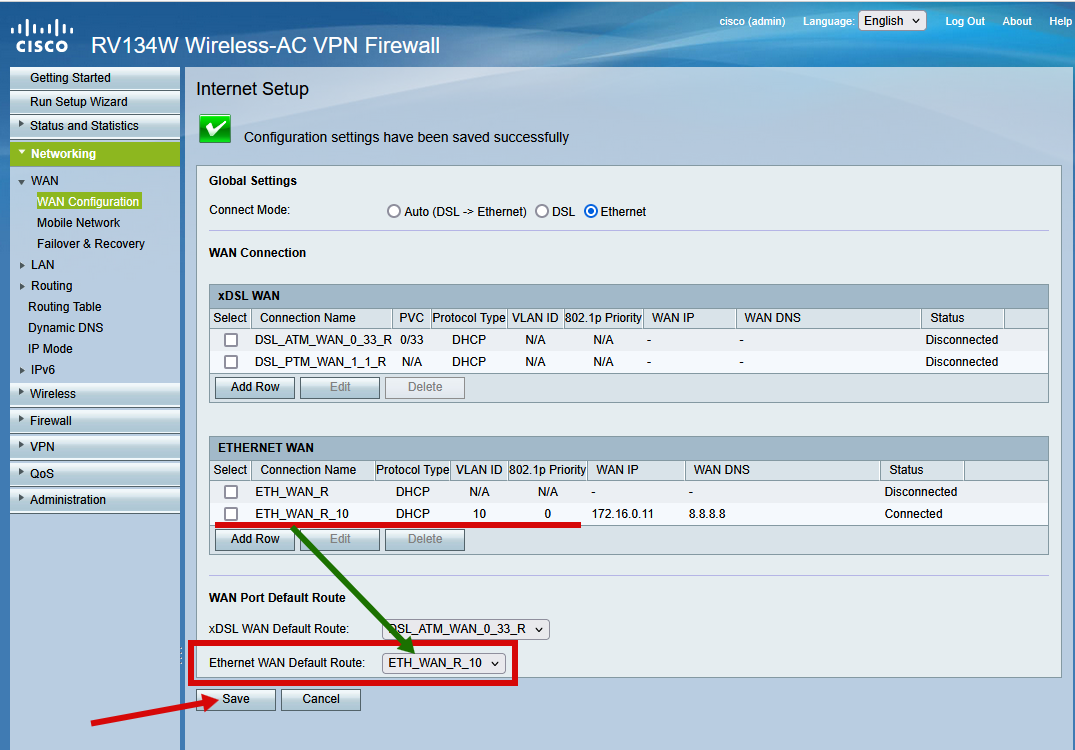This screenshot has height=750, width=1075.
Task: Click the Save button
Action: click(x=236, y=699)
